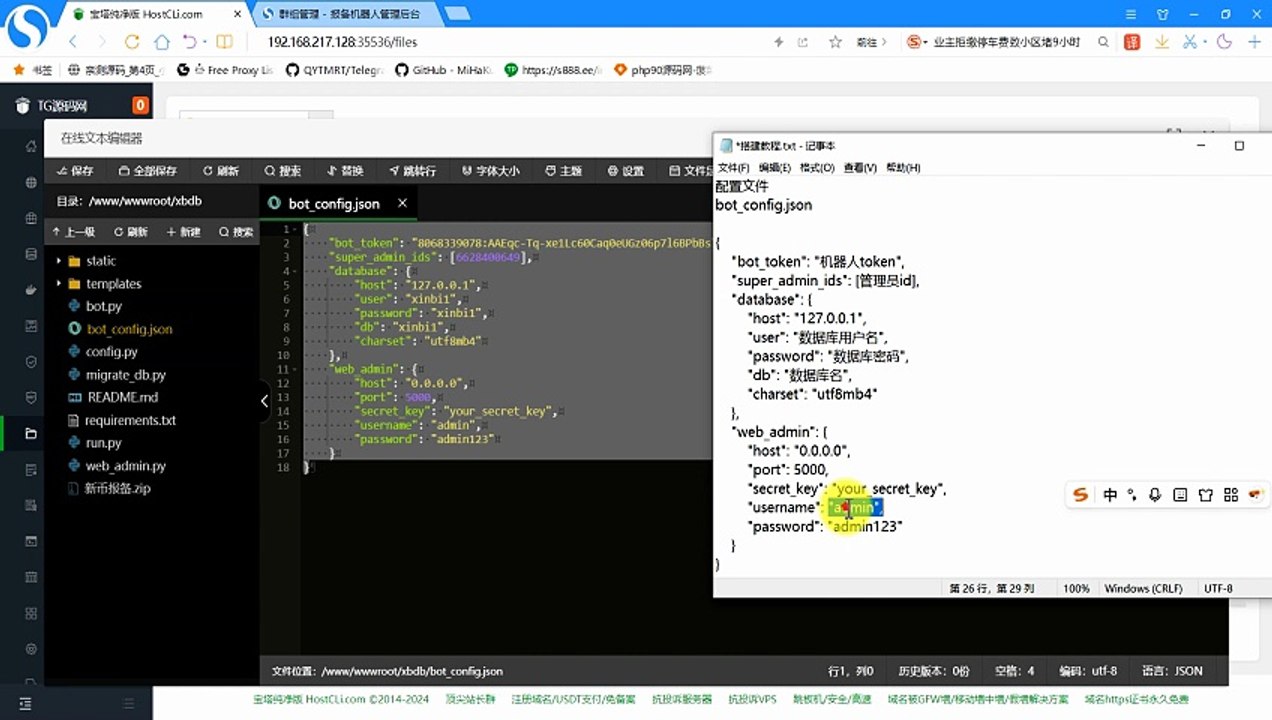Click 刷新 refresh in the file tree panel
The height and width of the screenshot is (720, 1272).
click(131, 232)
